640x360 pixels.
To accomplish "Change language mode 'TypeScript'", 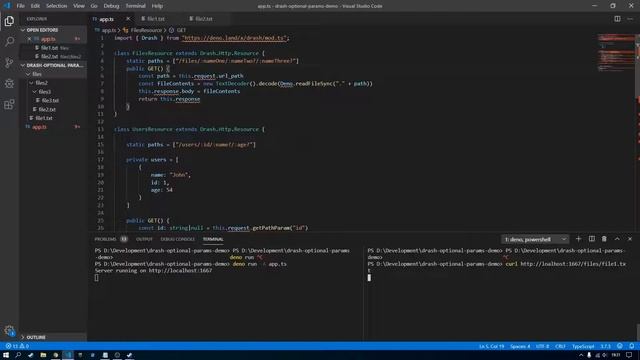I will pyautogui.click(x=583, y=346).
